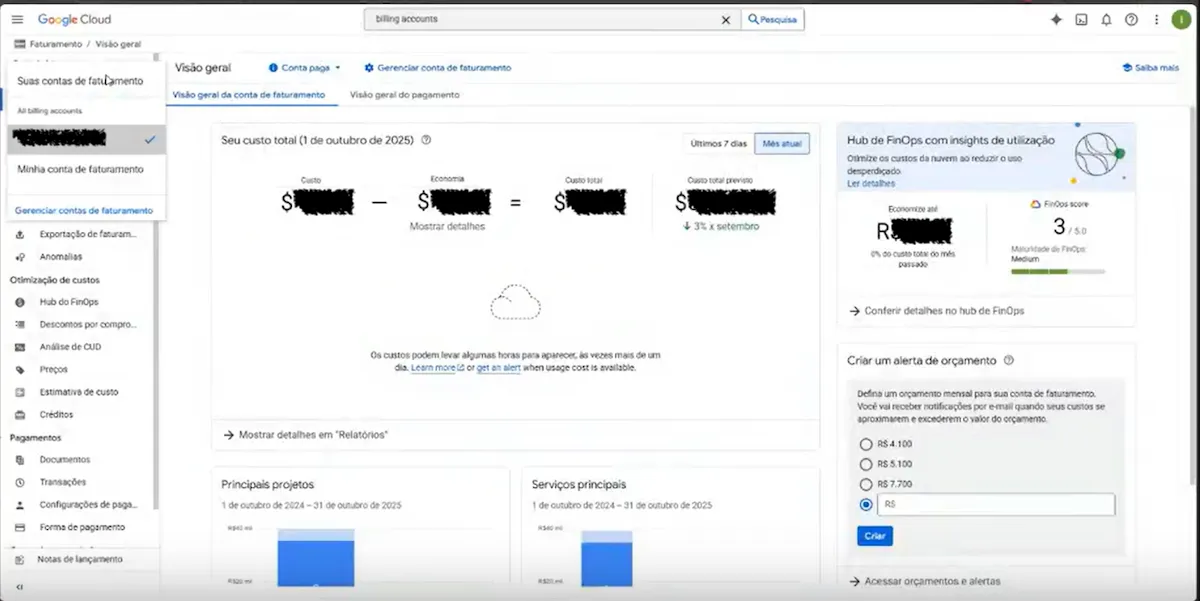Click the Estimativa de custo icon
This screenshot has height=601, width=1200.
(20, 392)
